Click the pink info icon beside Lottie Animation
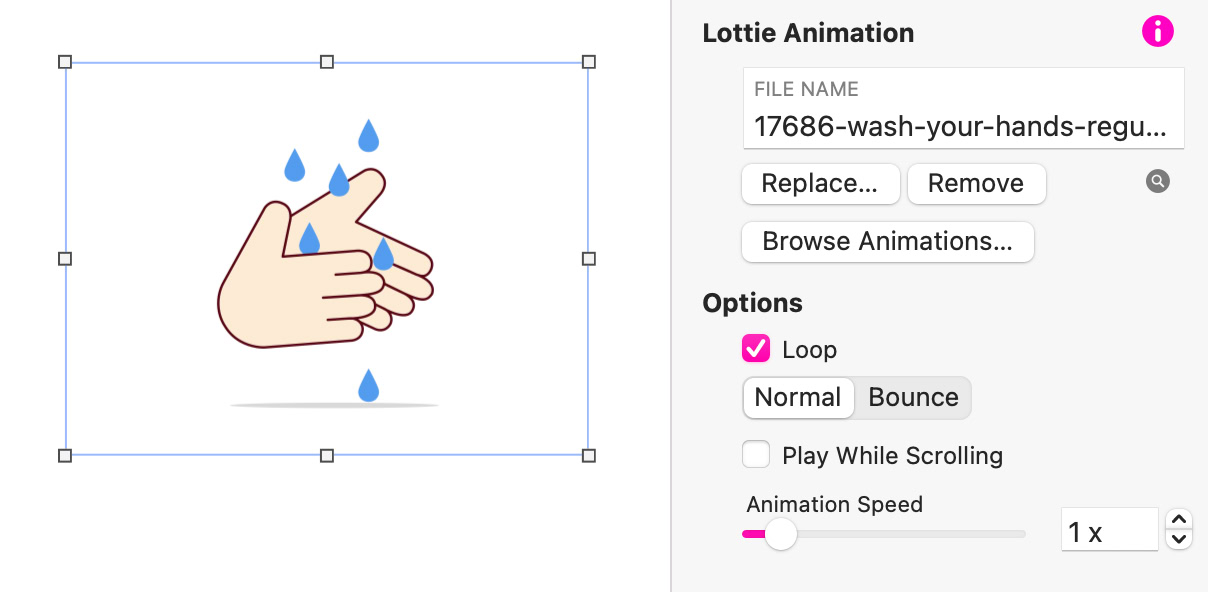Screen dimensions: 1208x592 pyautogui.click(x=1157, y=32)
